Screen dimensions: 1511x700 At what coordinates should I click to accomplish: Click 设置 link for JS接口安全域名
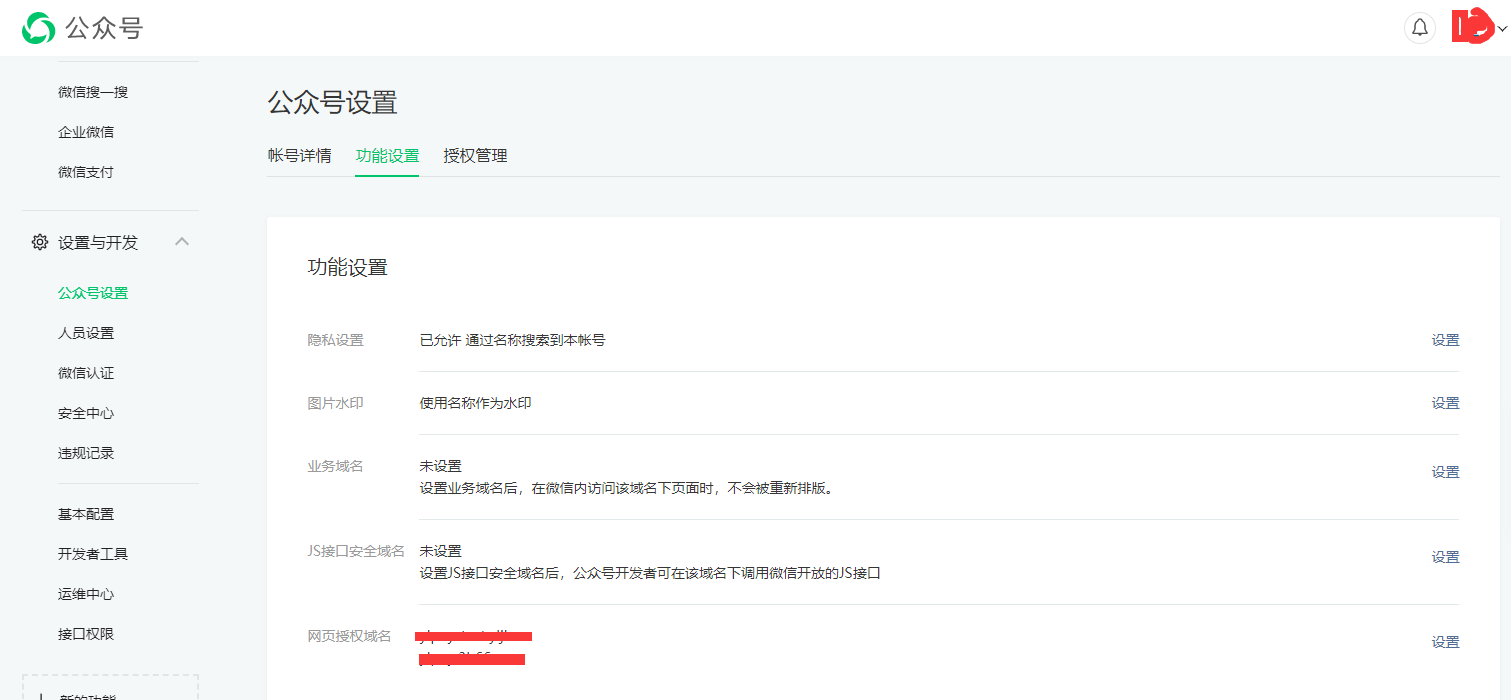tap(1445, 557)
